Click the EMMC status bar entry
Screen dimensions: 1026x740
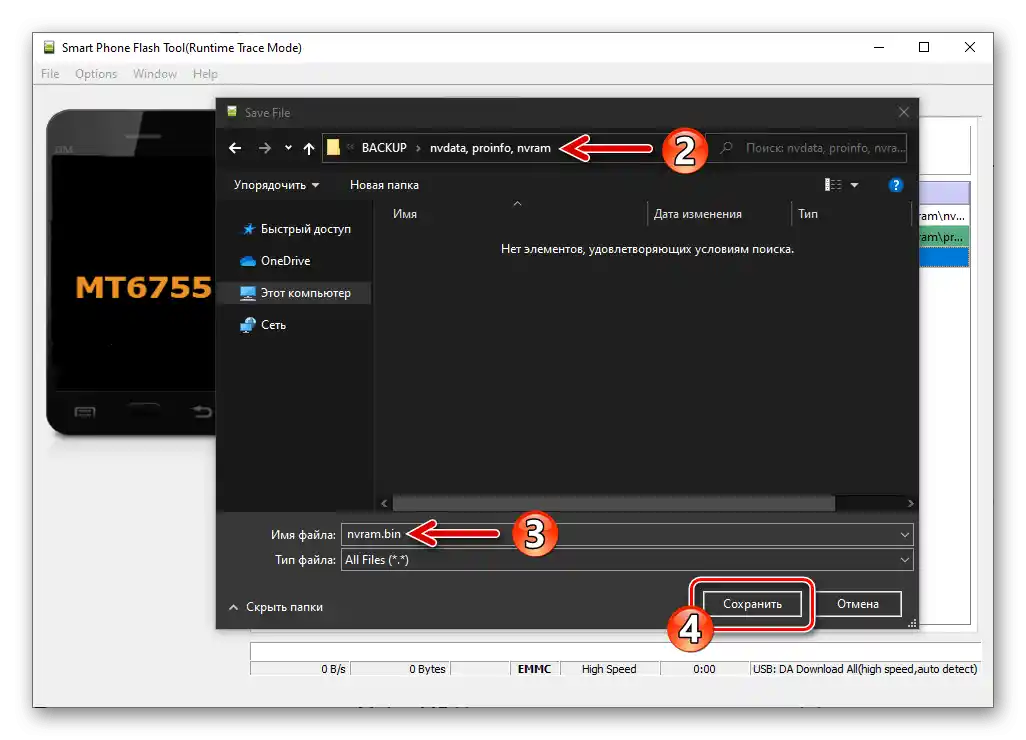tap(535, 669)
